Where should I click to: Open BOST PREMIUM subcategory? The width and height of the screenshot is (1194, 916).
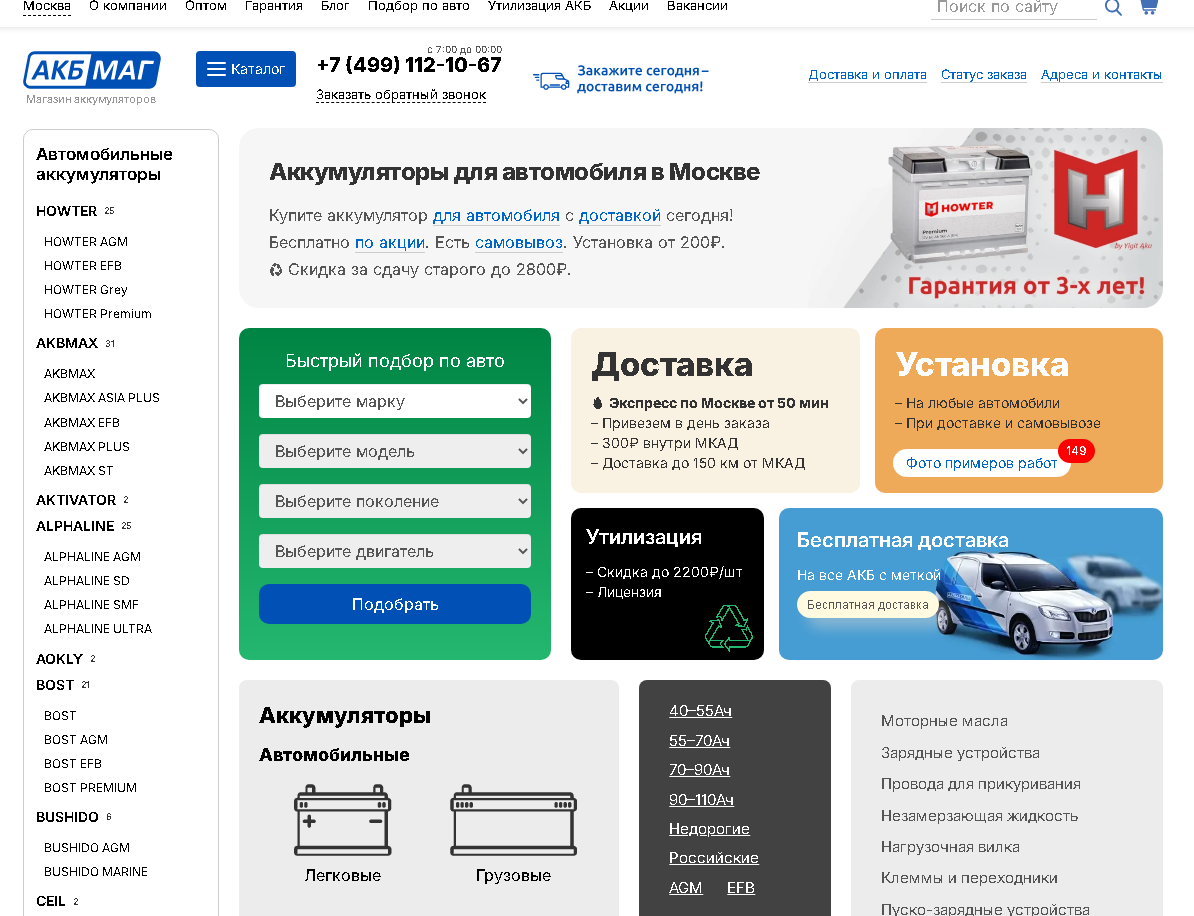pos(91,788)
